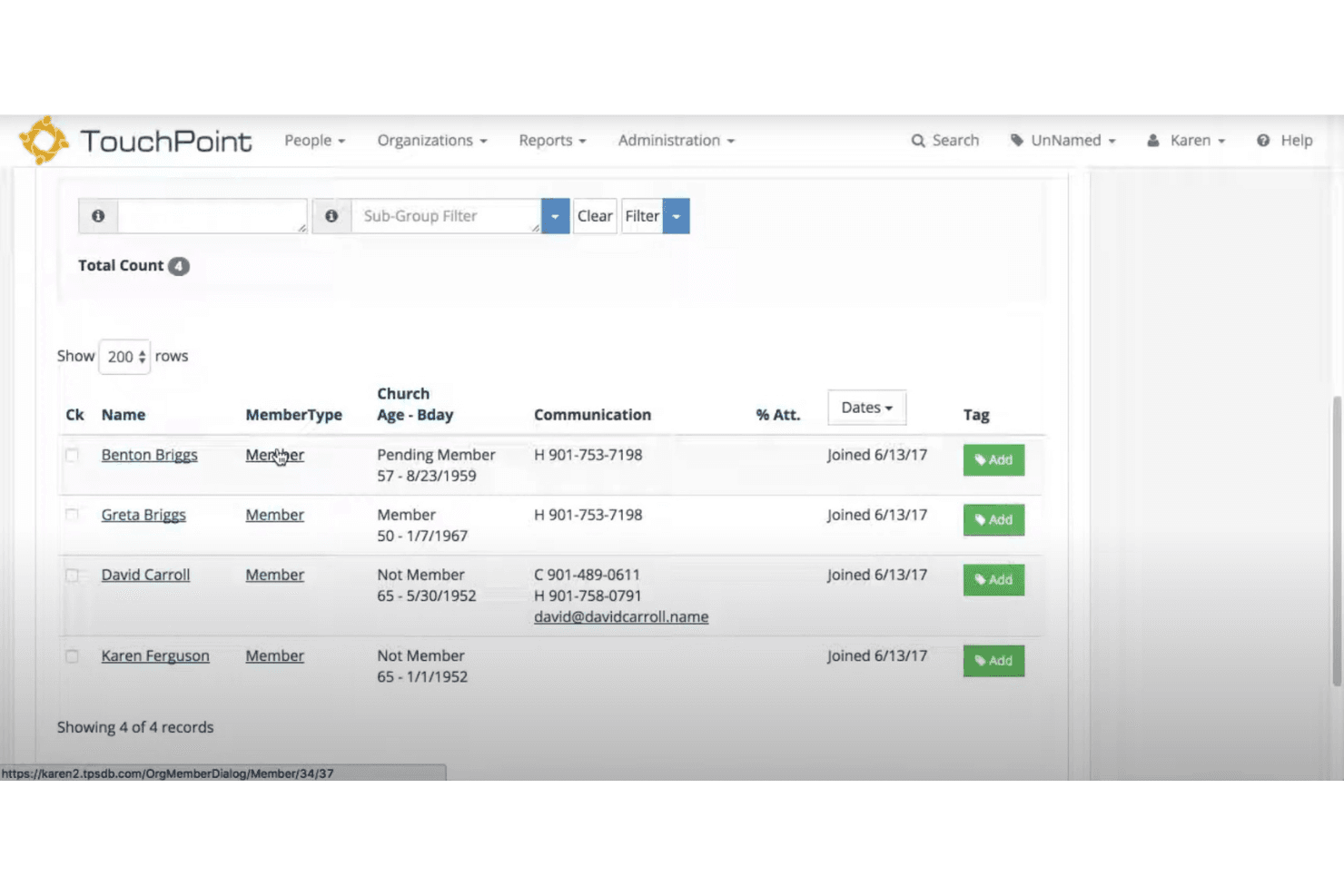The image size is (1344, 896).
Task: Click the Help navbar item
Action: pyautogui.click(x=1284, y=141)
